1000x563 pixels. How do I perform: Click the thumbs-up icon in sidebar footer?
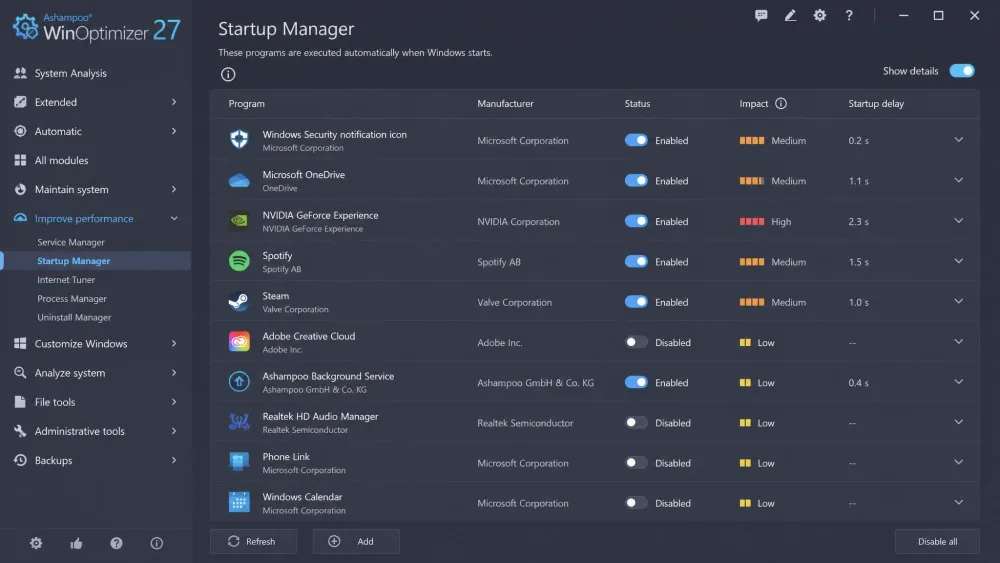[x=77, y=543]
